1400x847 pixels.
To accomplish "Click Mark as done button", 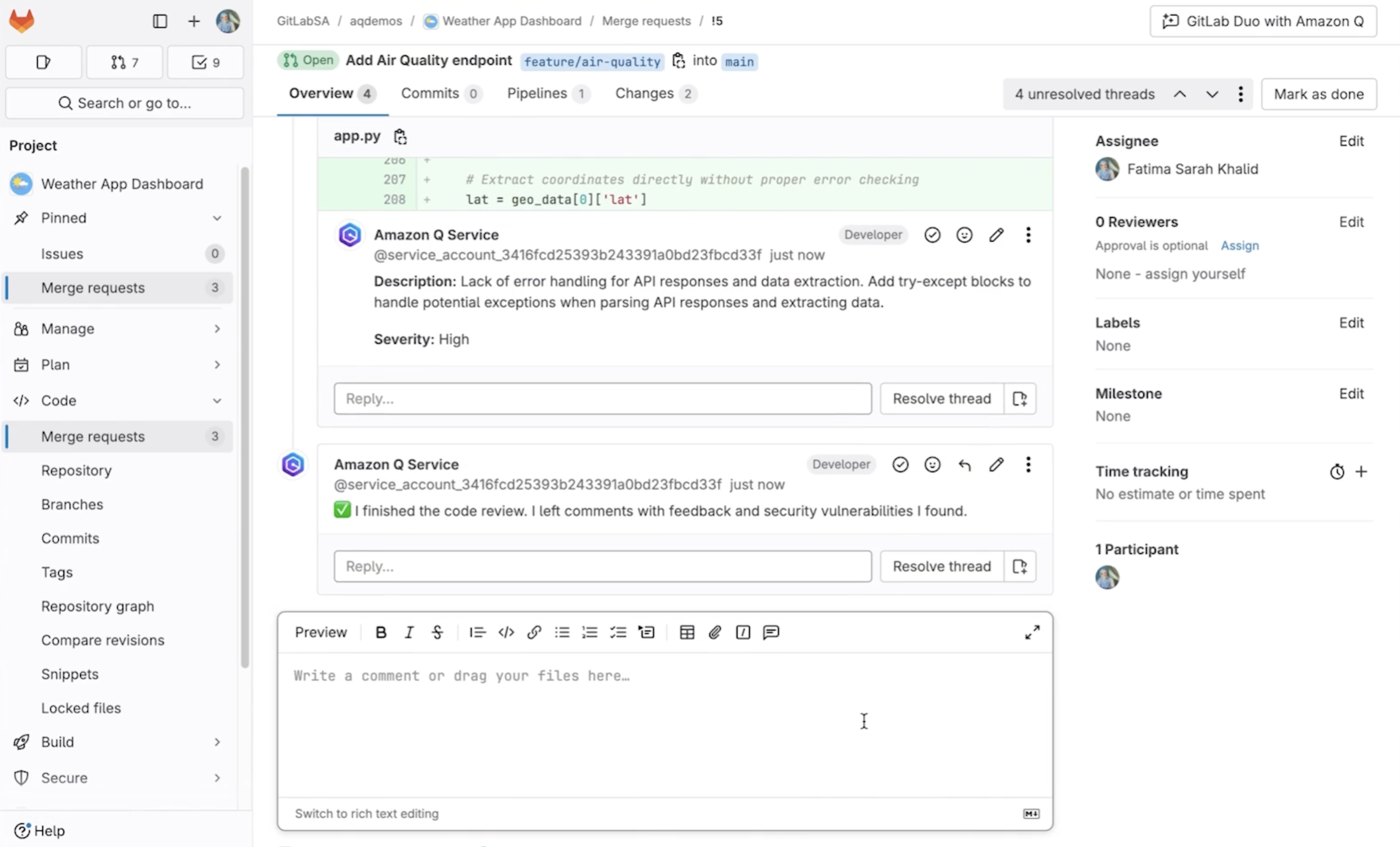I will 1318,94.
